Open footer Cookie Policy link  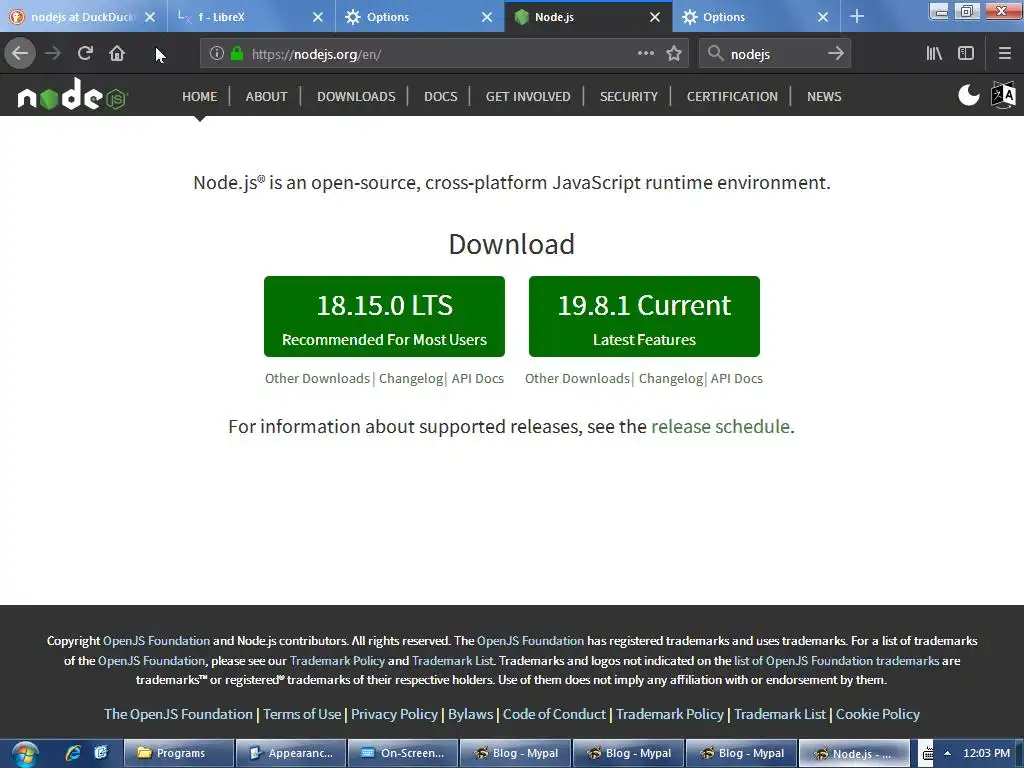(878, 714)
